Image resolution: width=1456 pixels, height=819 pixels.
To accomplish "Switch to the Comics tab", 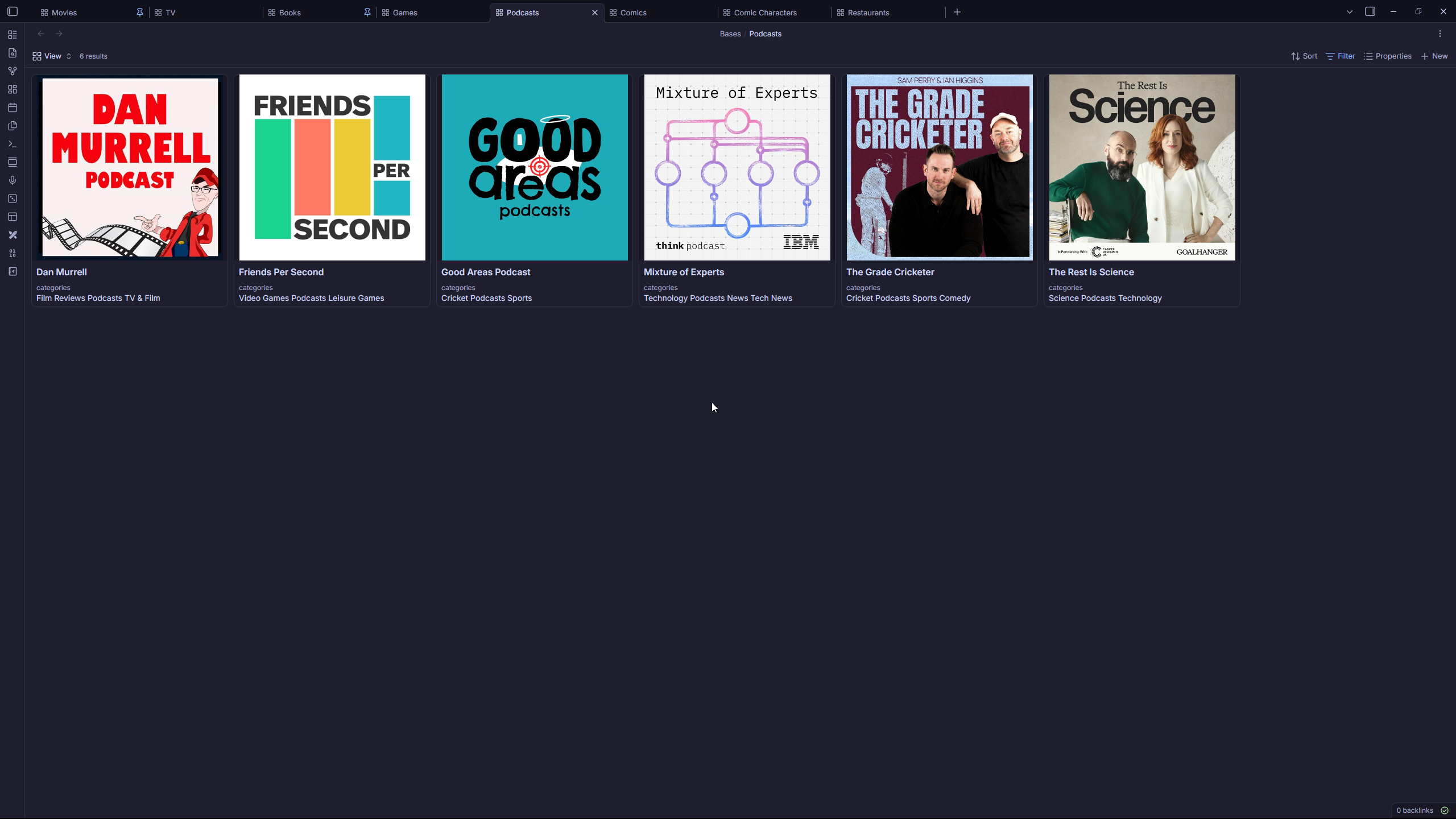I will (633, 12).
